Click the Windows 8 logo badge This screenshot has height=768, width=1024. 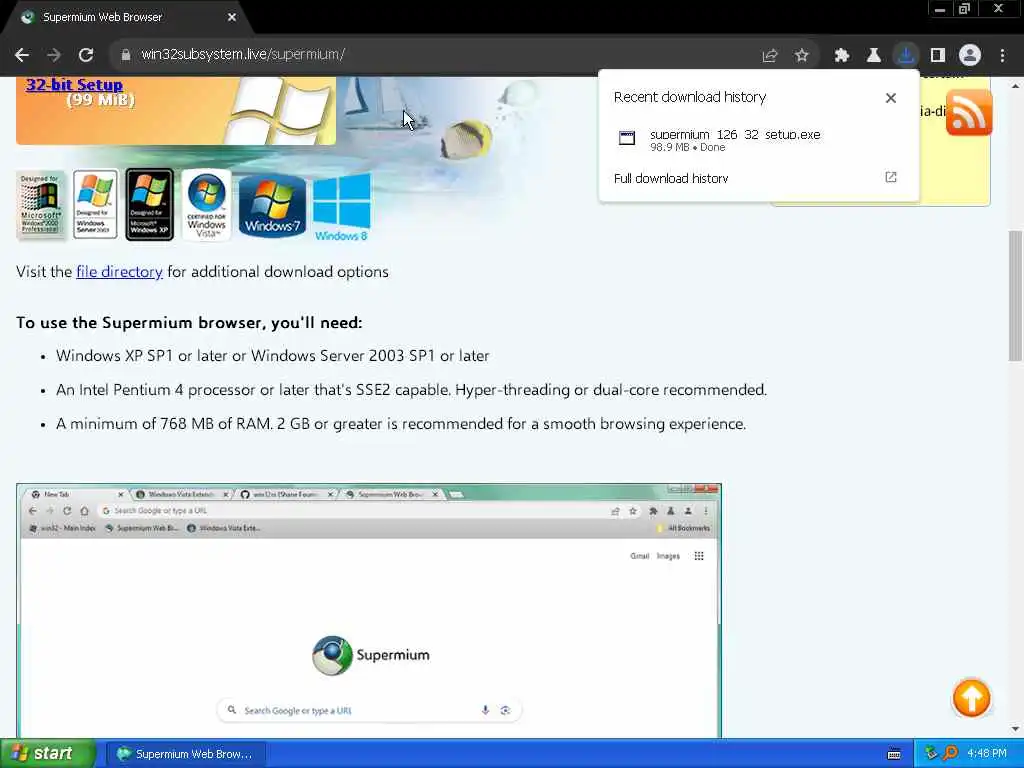pyautogui.click(x=342, y=208)
